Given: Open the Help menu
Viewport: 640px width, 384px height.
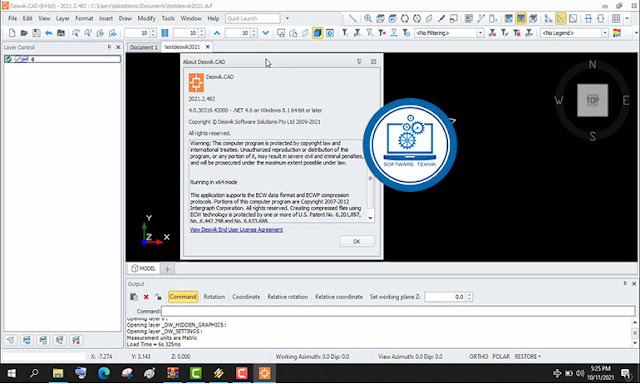Looking at the screenshot, I should click(213, 18).
